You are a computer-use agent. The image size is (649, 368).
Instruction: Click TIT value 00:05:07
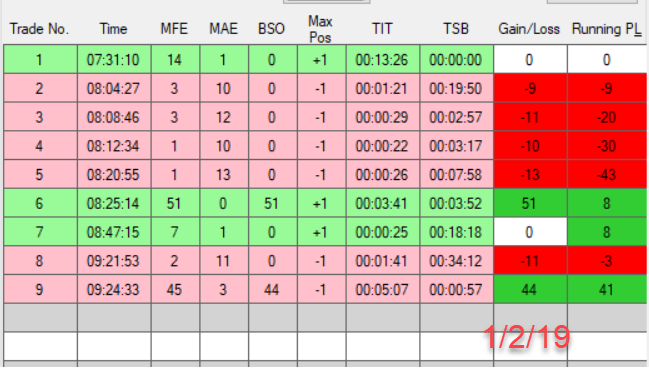click(383, 289)
